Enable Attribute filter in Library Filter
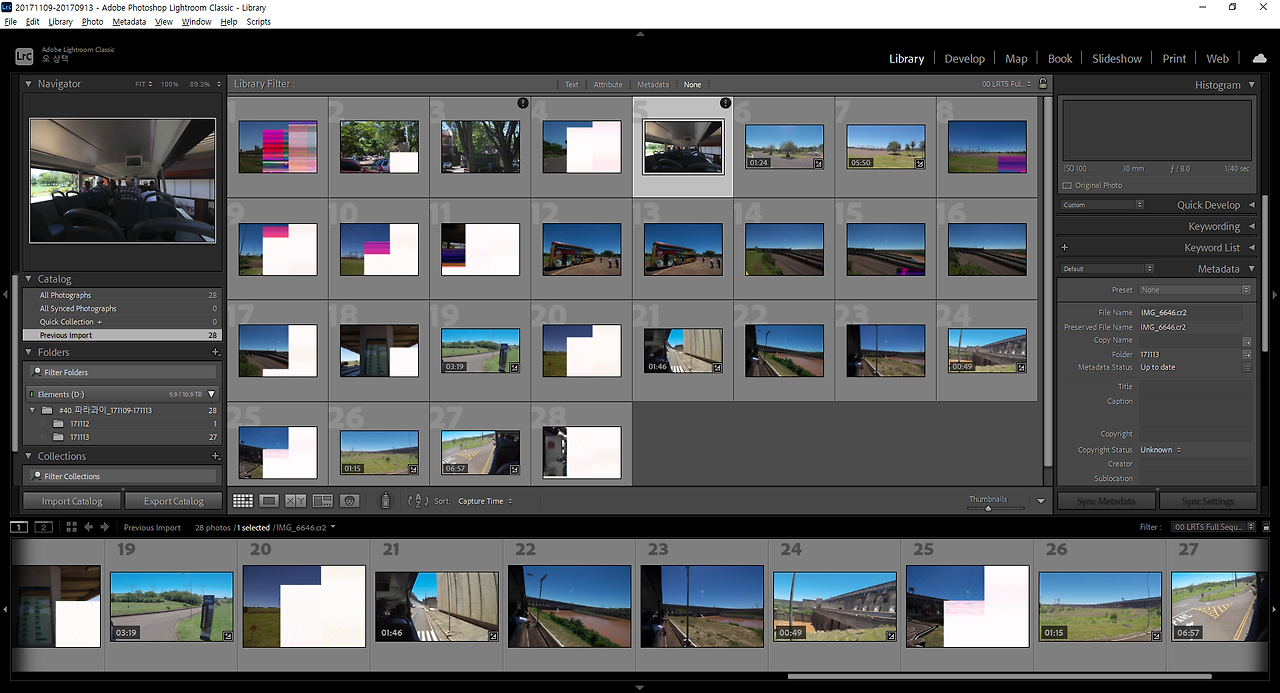Image resolution: width=1280 pixels, height=693 pixels. (x=608, y=85)
